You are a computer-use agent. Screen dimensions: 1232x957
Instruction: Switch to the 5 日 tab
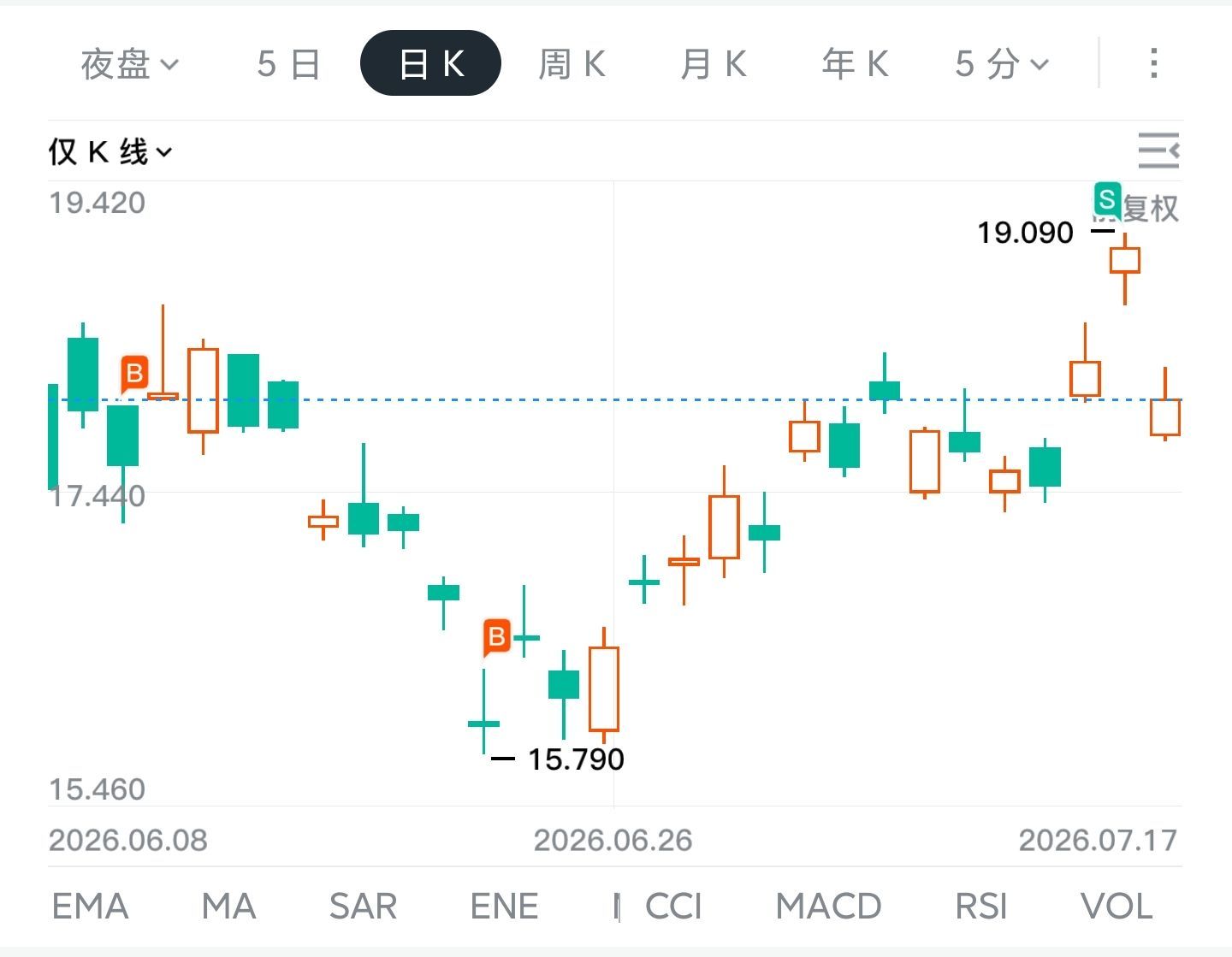point(289,64)
